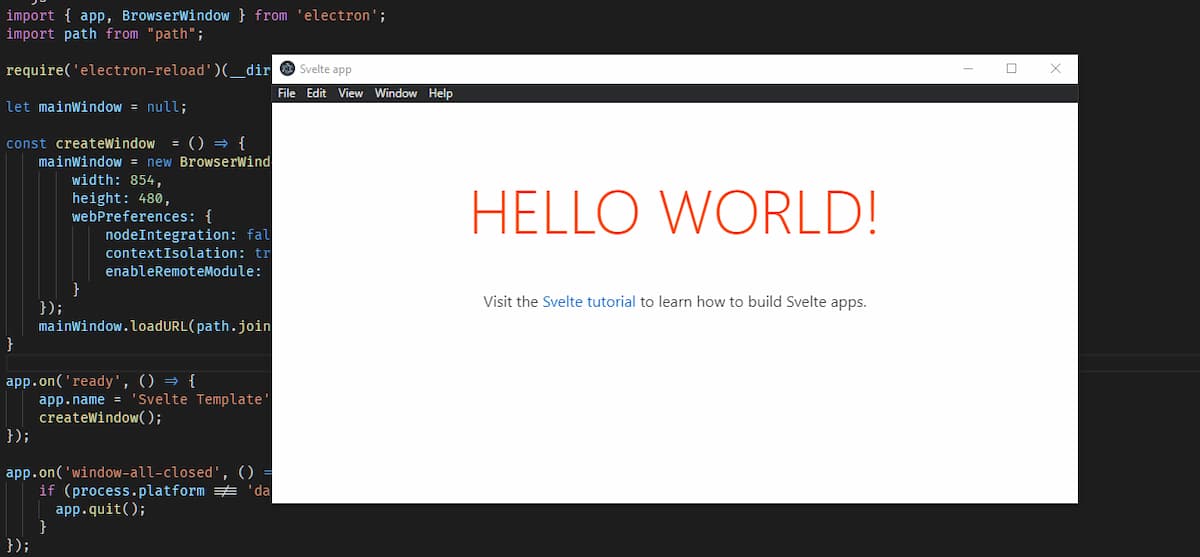Click the 'contextIsolation:' code line
The image size is (1200, 557).
tap(188, 253)
